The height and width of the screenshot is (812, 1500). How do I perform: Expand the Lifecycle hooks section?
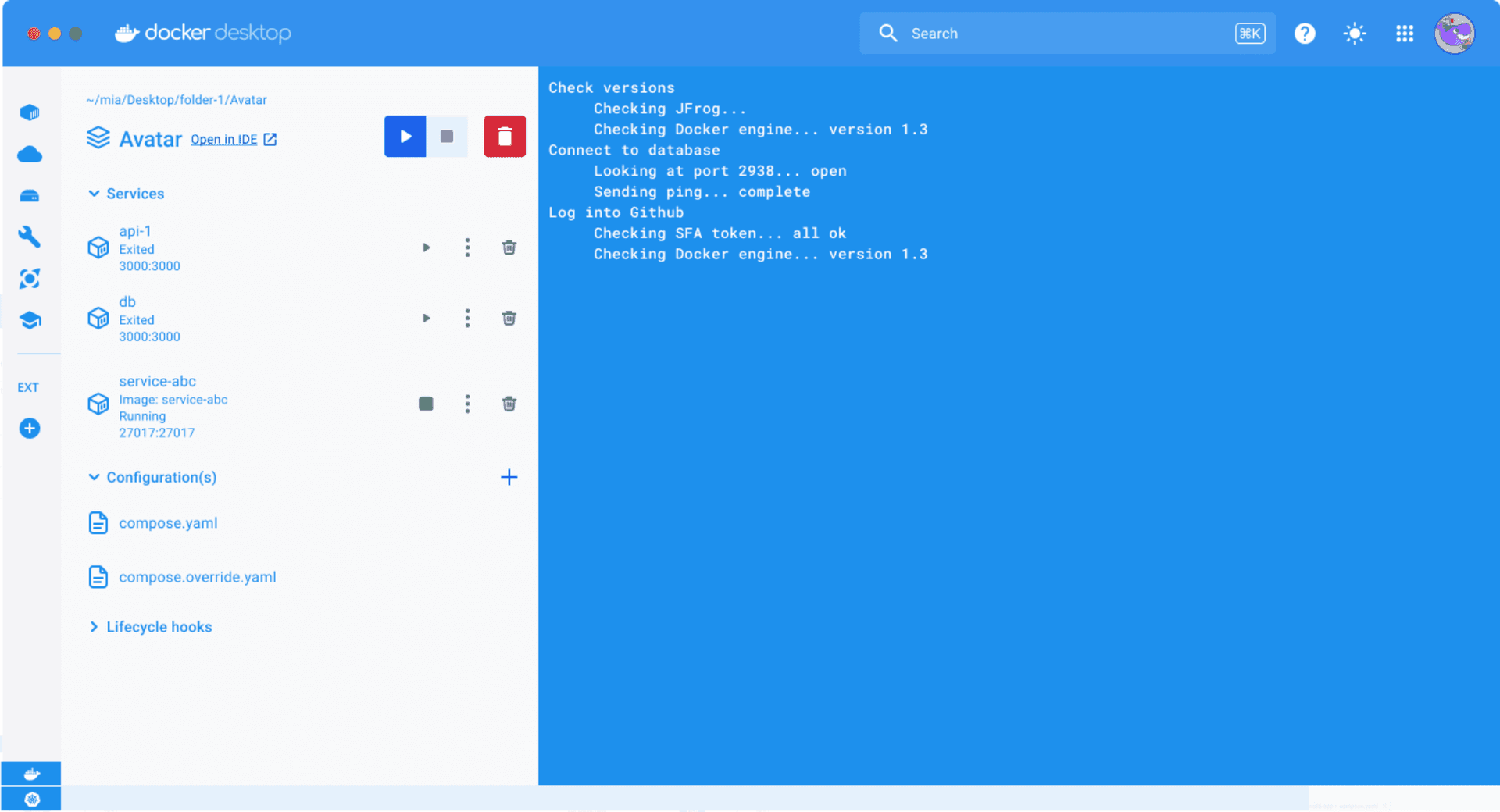click(94, 627)
